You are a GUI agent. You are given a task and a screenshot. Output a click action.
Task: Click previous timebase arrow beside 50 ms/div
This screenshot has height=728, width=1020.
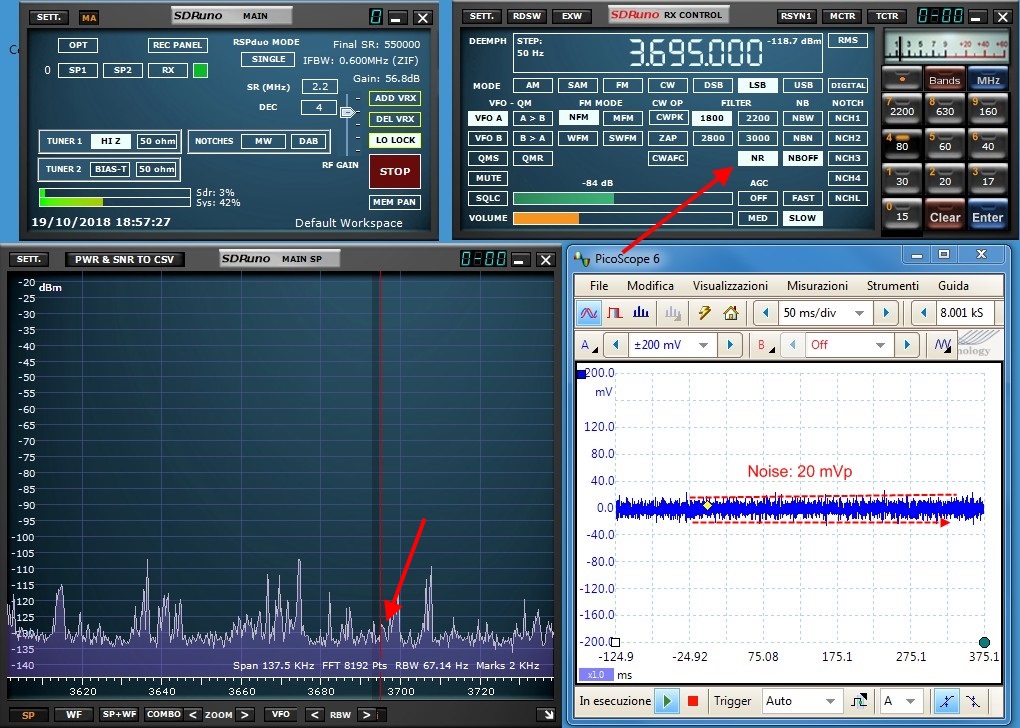pos(766,313)
